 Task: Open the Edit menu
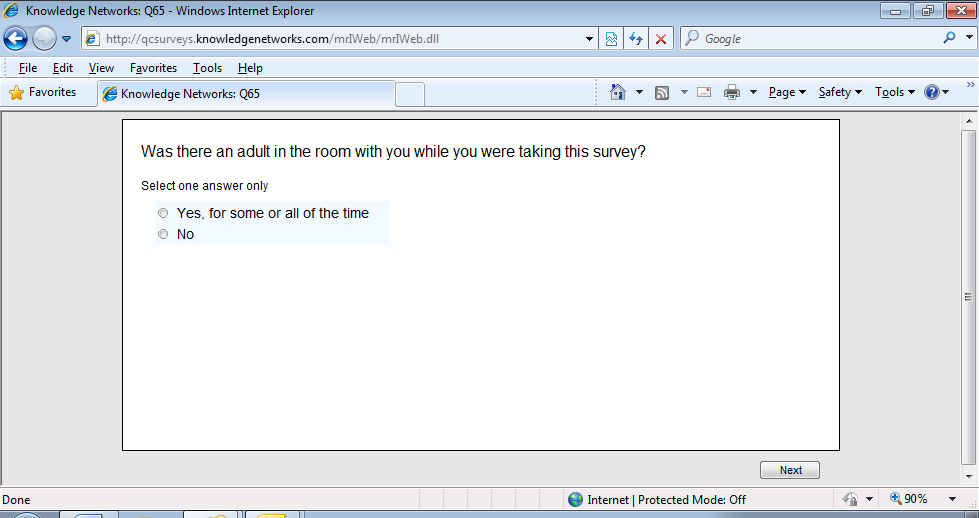tap(62, 68)
